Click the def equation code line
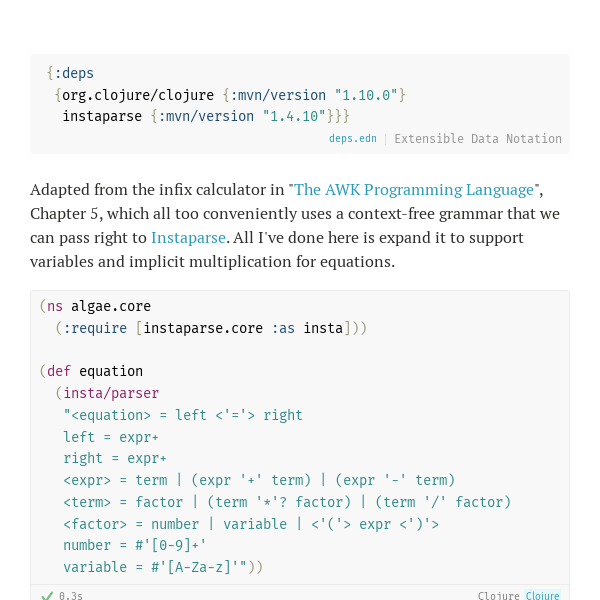This screenshot has height=600, width=600. (x=91, y=371)
